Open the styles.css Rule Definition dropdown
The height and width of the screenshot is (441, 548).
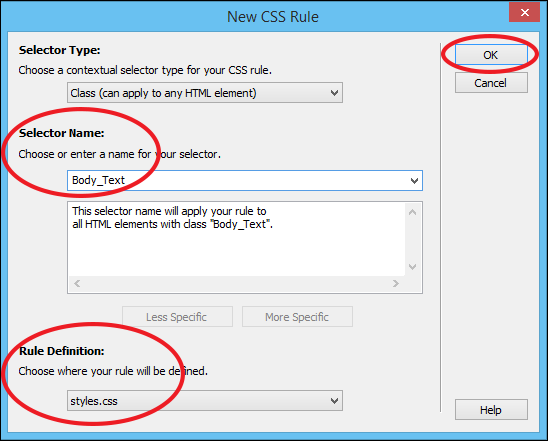tap(205, 400)
